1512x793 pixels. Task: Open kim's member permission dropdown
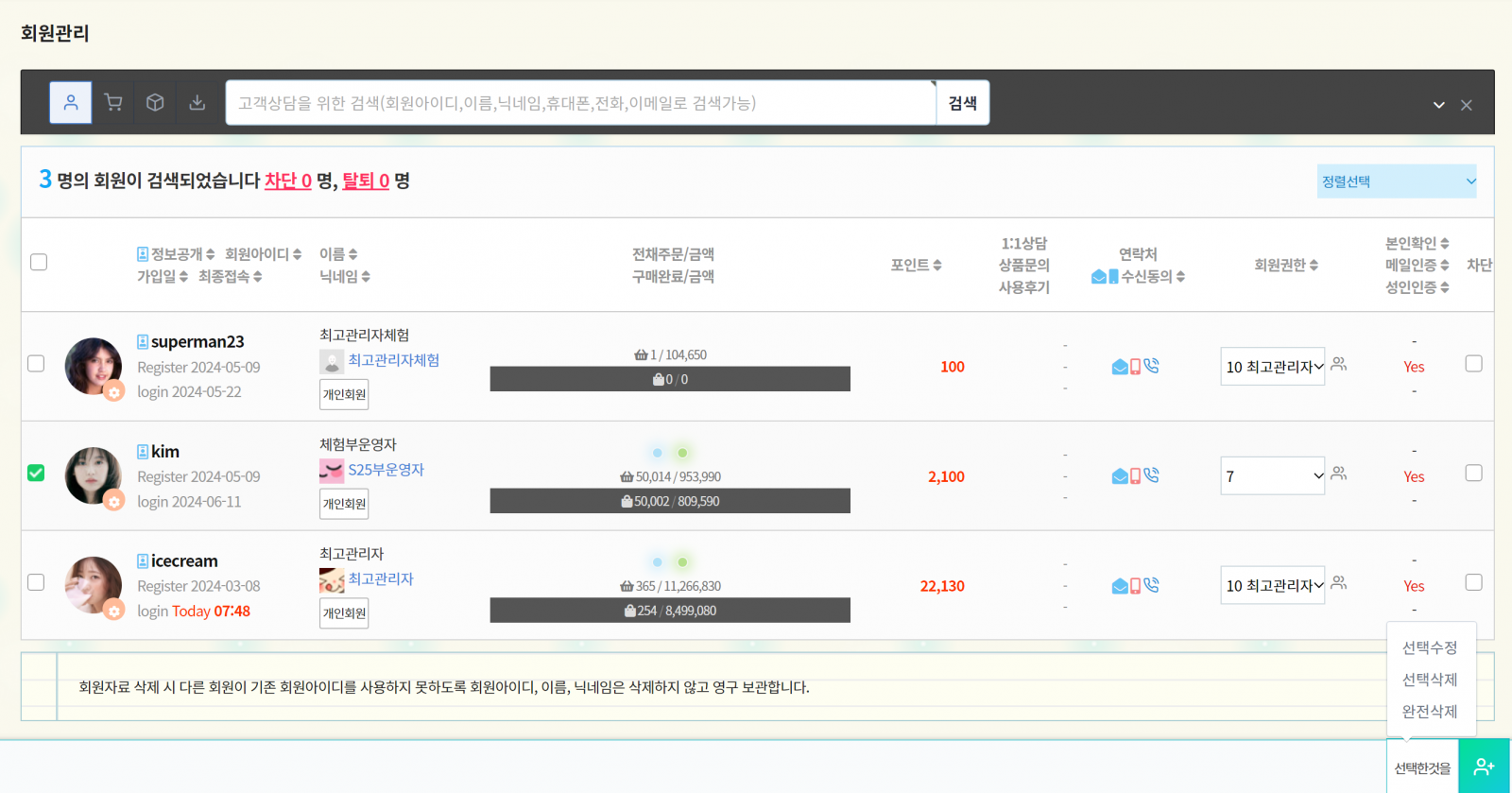1272,476
